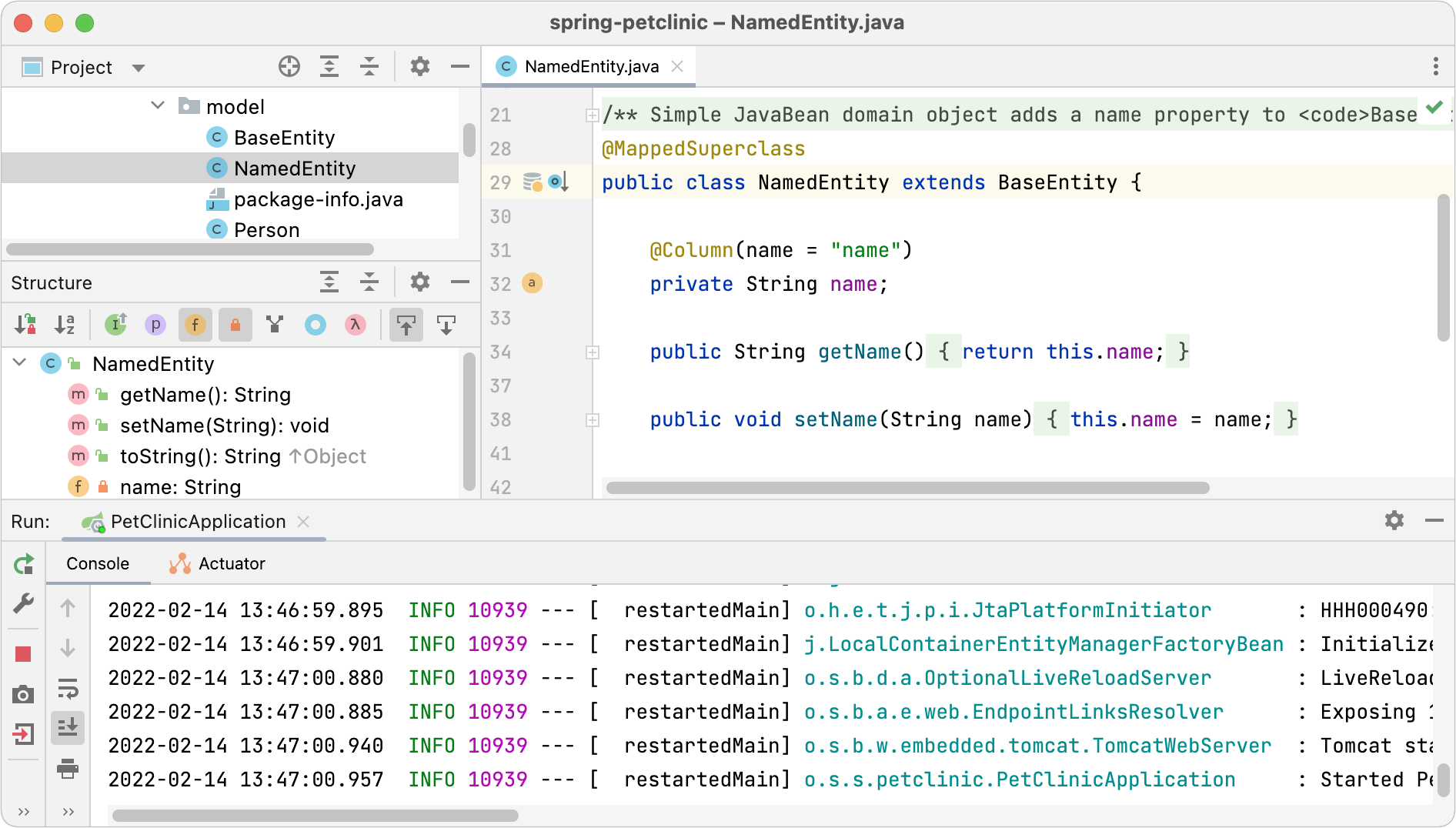Stop the running application

(24, 654)
